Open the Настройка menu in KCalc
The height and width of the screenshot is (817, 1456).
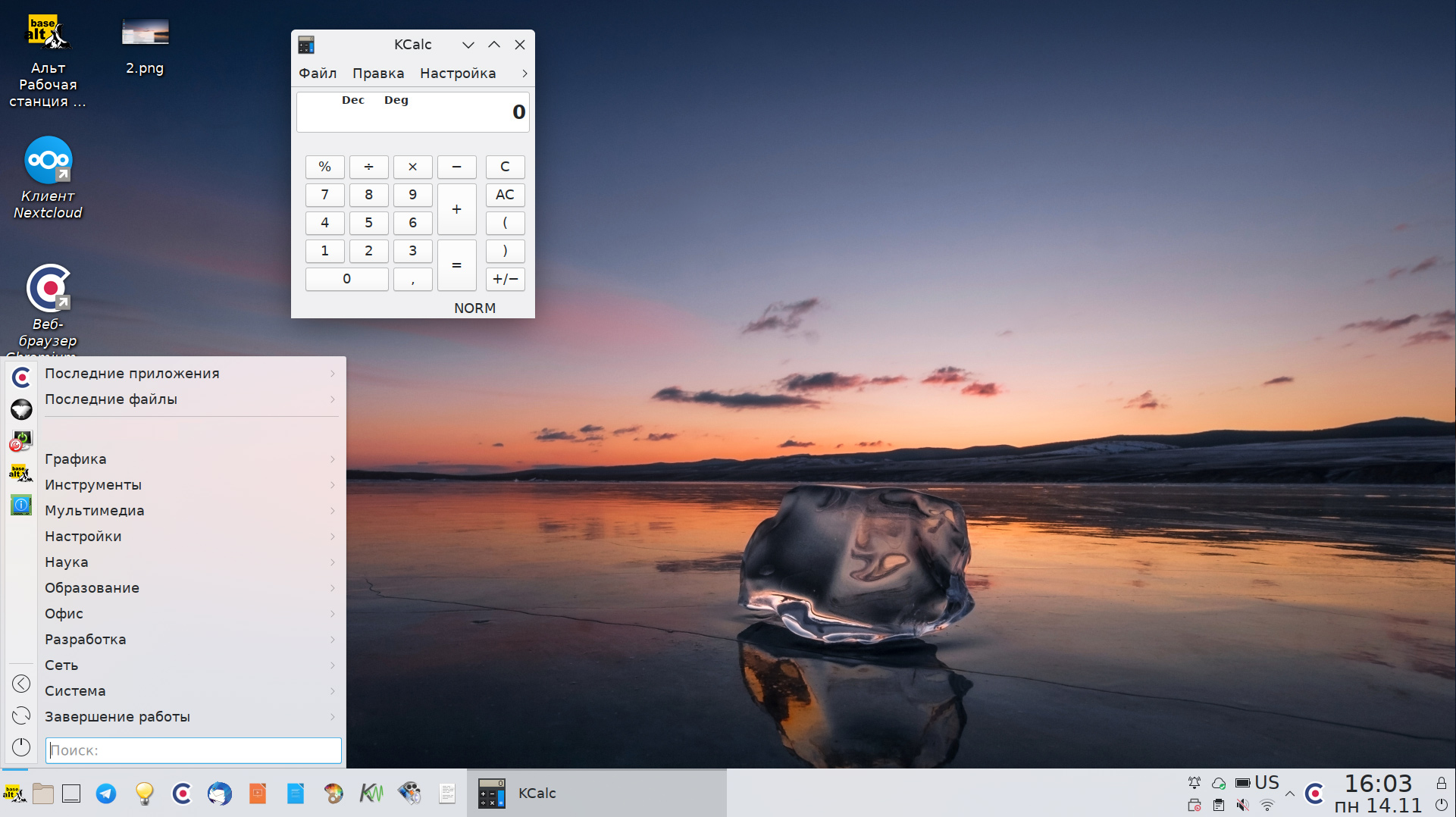coord(458,74)
